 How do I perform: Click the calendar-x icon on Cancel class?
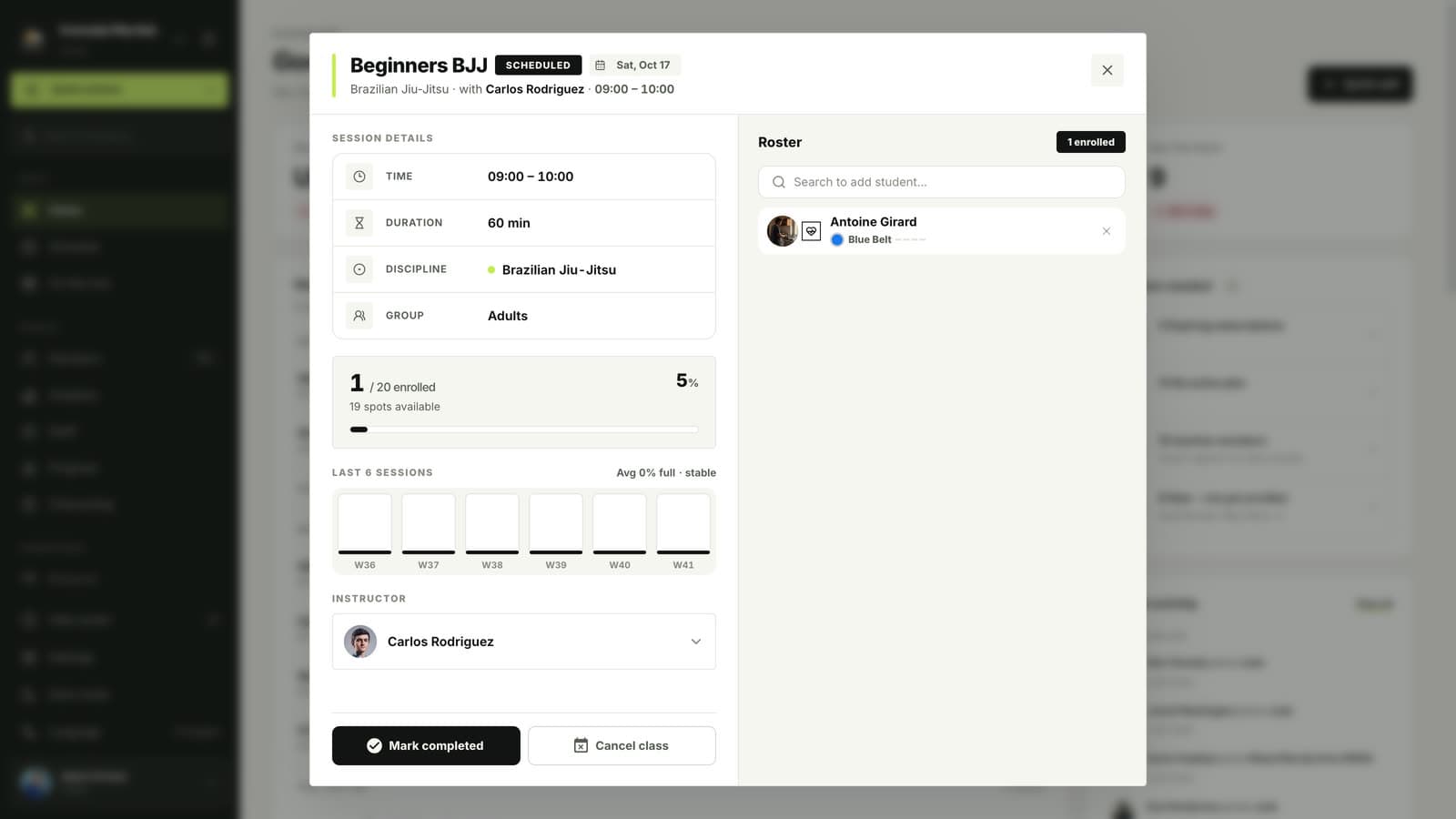581,745
